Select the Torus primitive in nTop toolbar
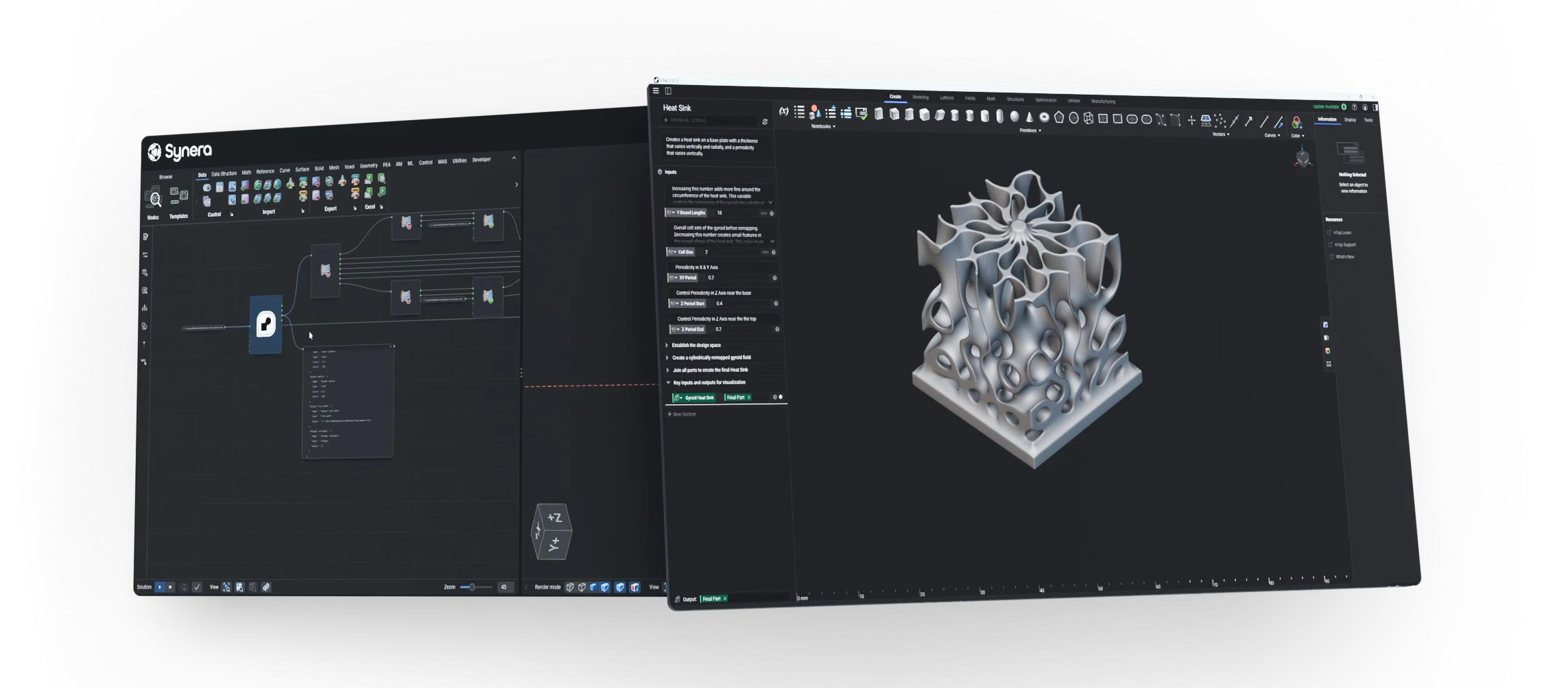 pos(1044,117)
